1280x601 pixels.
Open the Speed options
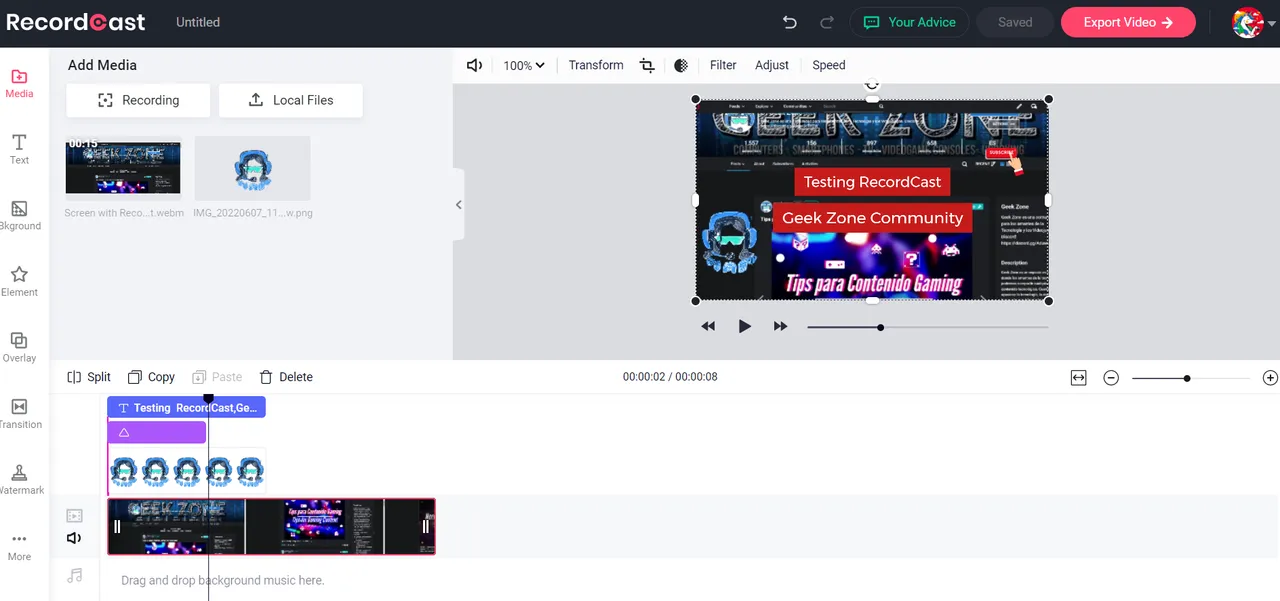tap(829, 65)
